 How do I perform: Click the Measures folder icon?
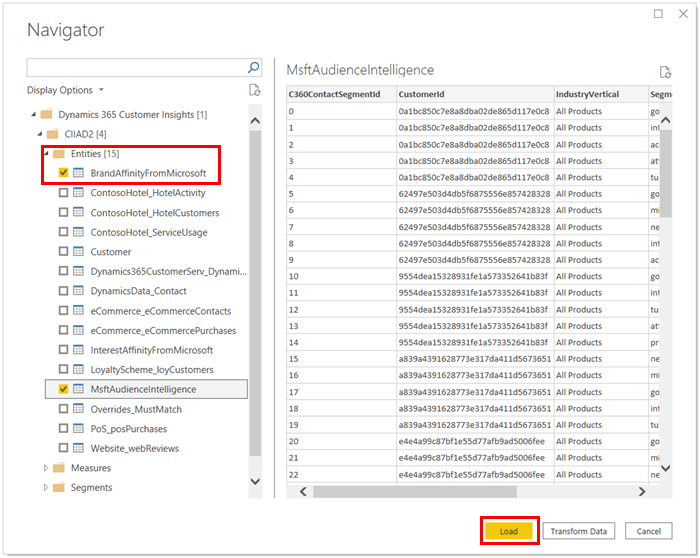click(59, 468)
